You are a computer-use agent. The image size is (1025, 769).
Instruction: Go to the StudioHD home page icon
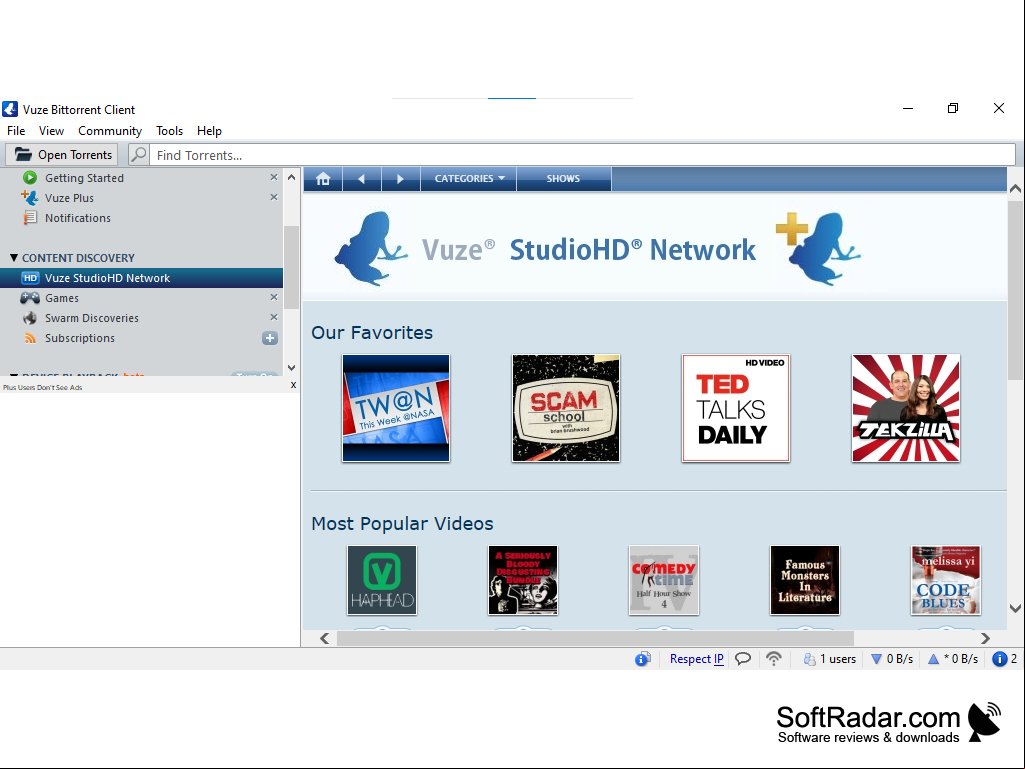[x=323, y=179]
